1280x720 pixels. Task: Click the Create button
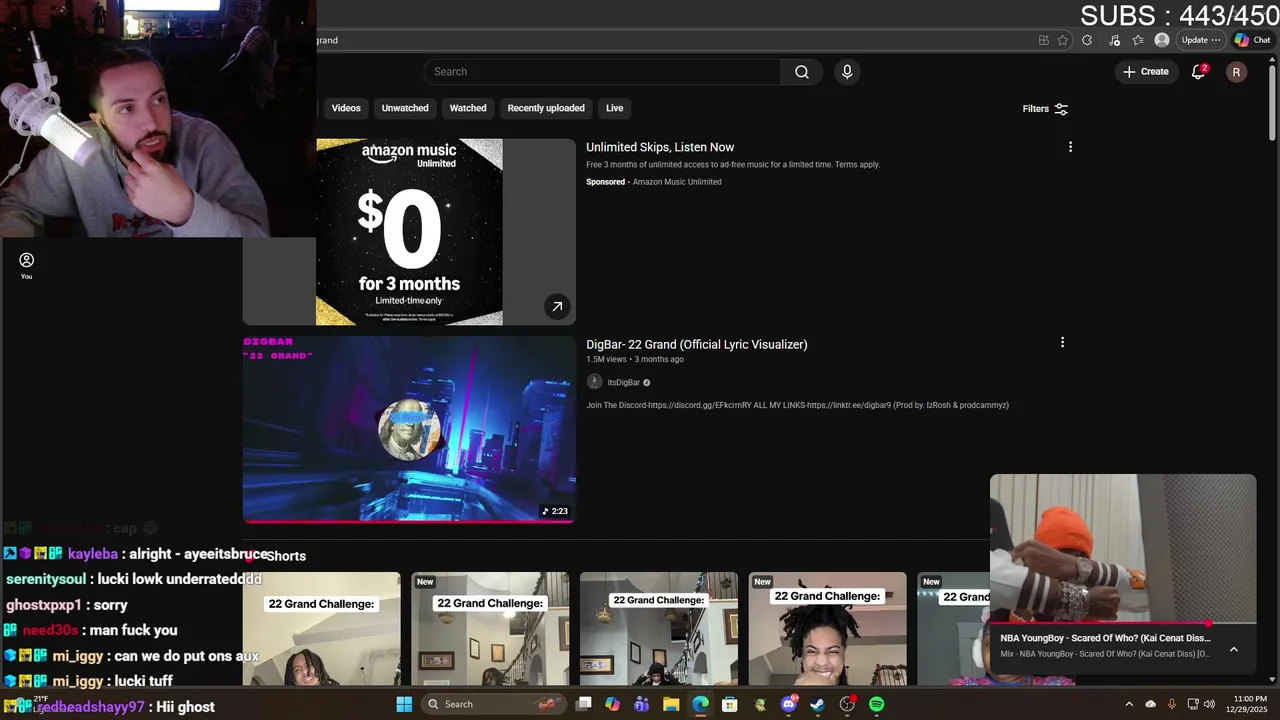(1146, 72)
